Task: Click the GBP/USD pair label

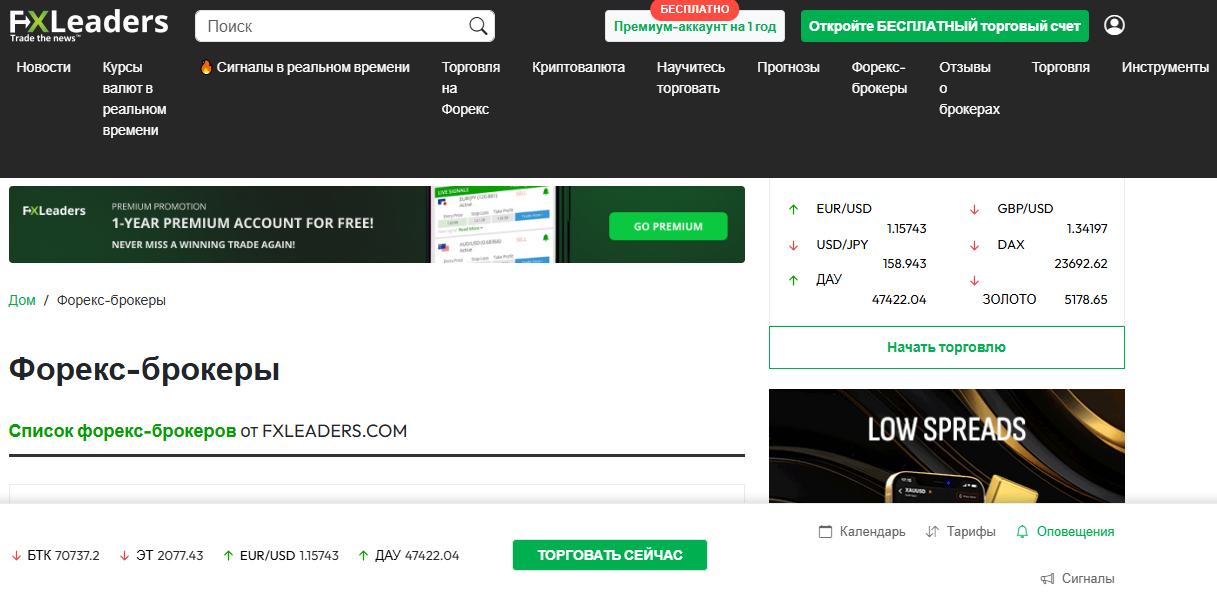Action: [1025, 209]
